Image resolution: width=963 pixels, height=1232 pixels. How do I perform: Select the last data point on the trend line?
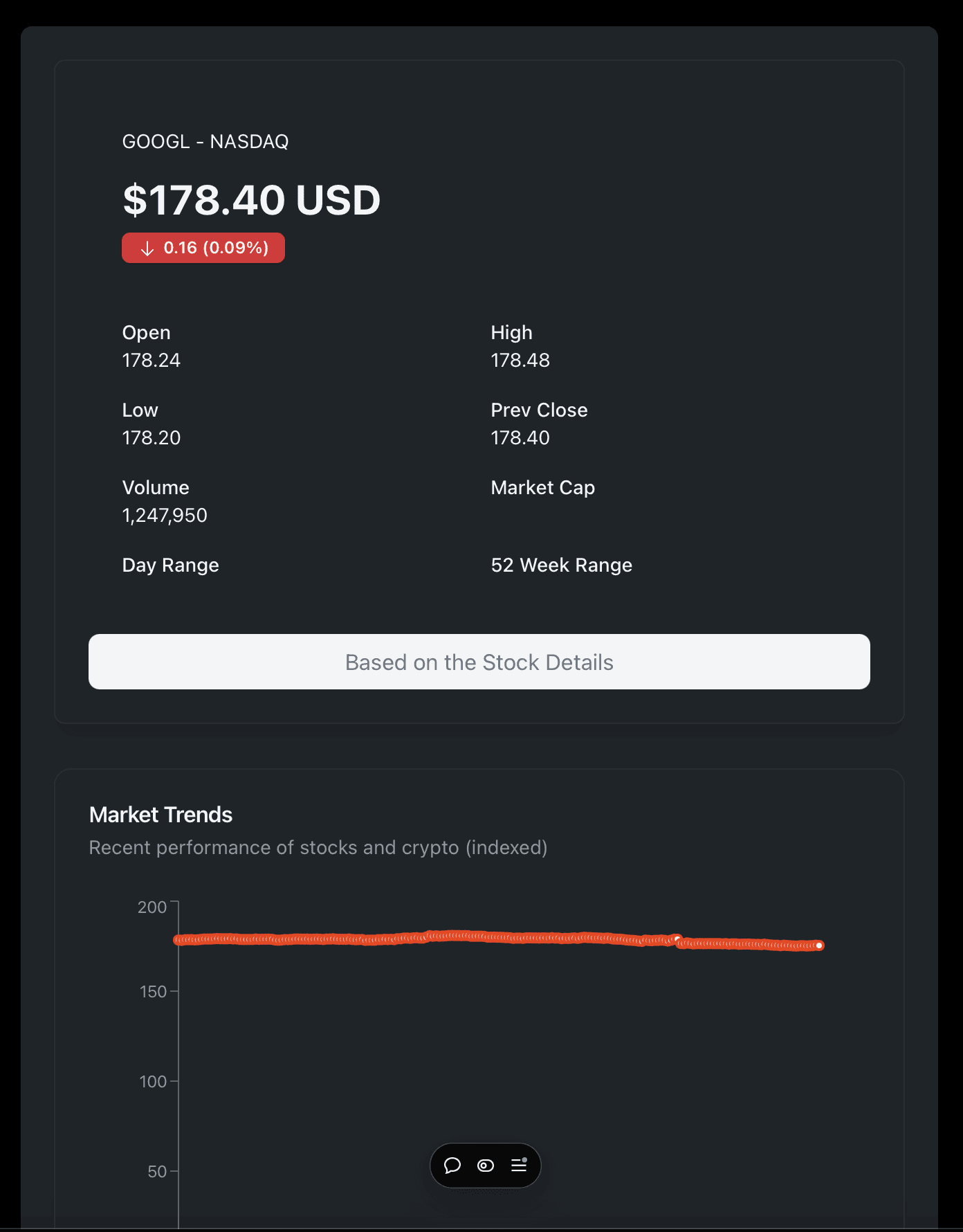(x=820, y=944)
